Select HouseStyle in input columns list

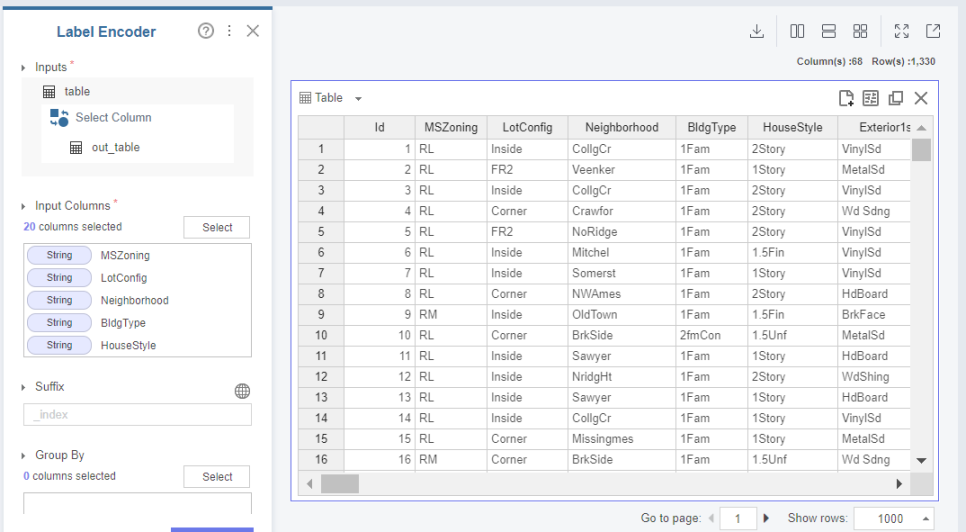click(x=137, y=345)
